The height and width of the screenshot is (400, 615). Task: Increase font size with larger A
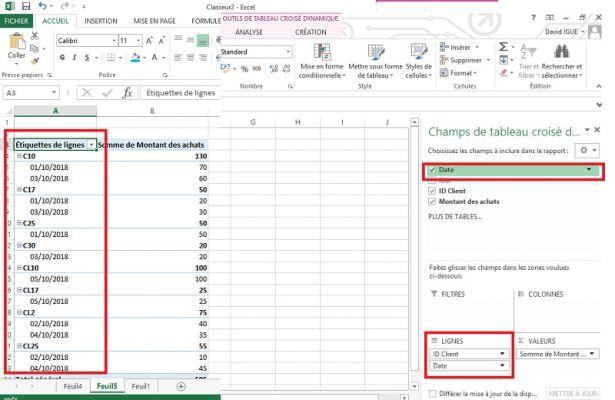point(149,40)
